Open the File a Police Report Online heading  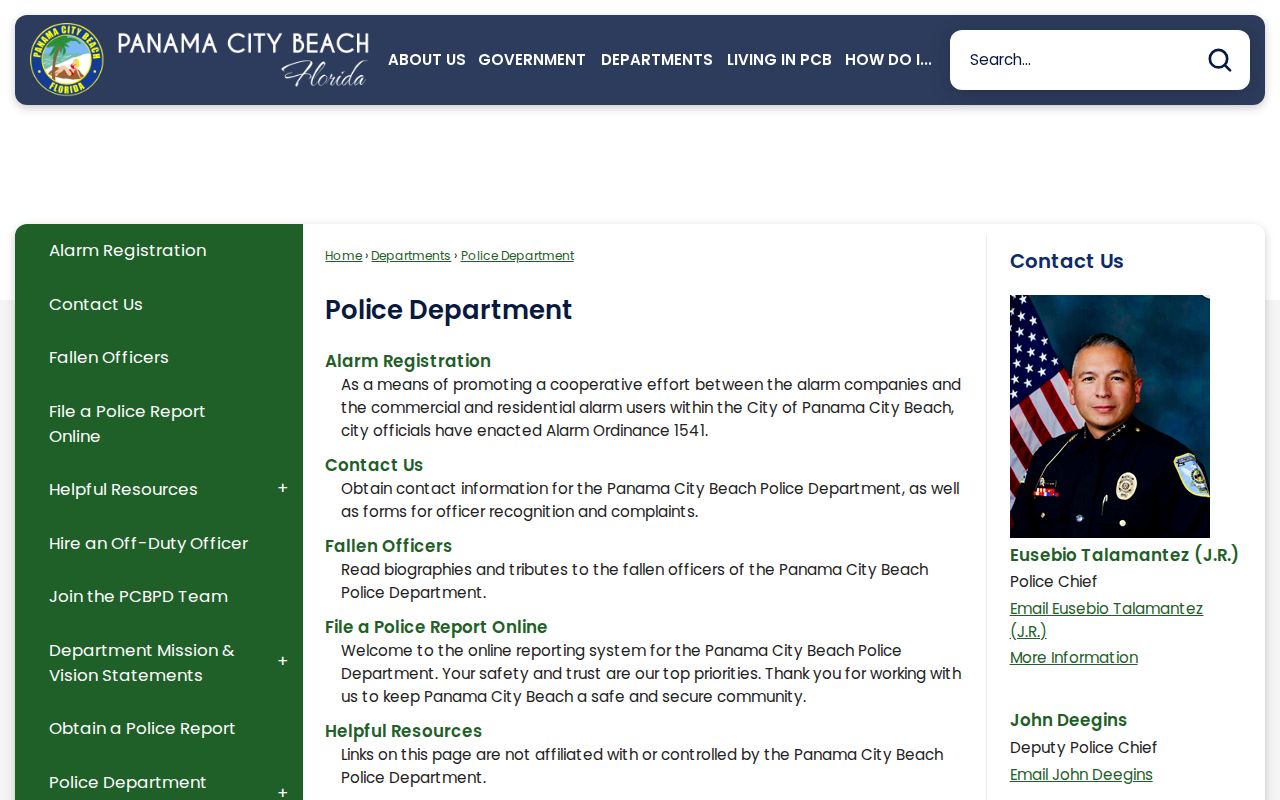pos(436,627)
